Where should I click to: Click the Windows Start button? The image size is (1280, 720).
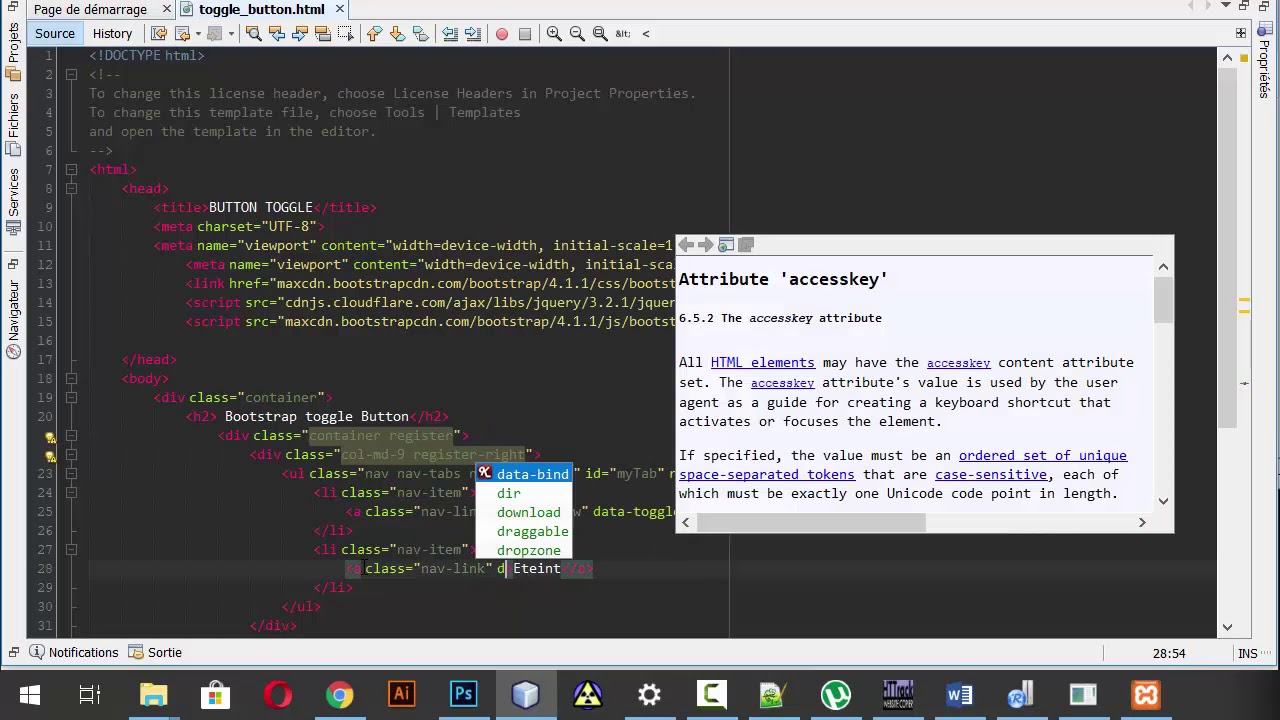coord(29,695)
